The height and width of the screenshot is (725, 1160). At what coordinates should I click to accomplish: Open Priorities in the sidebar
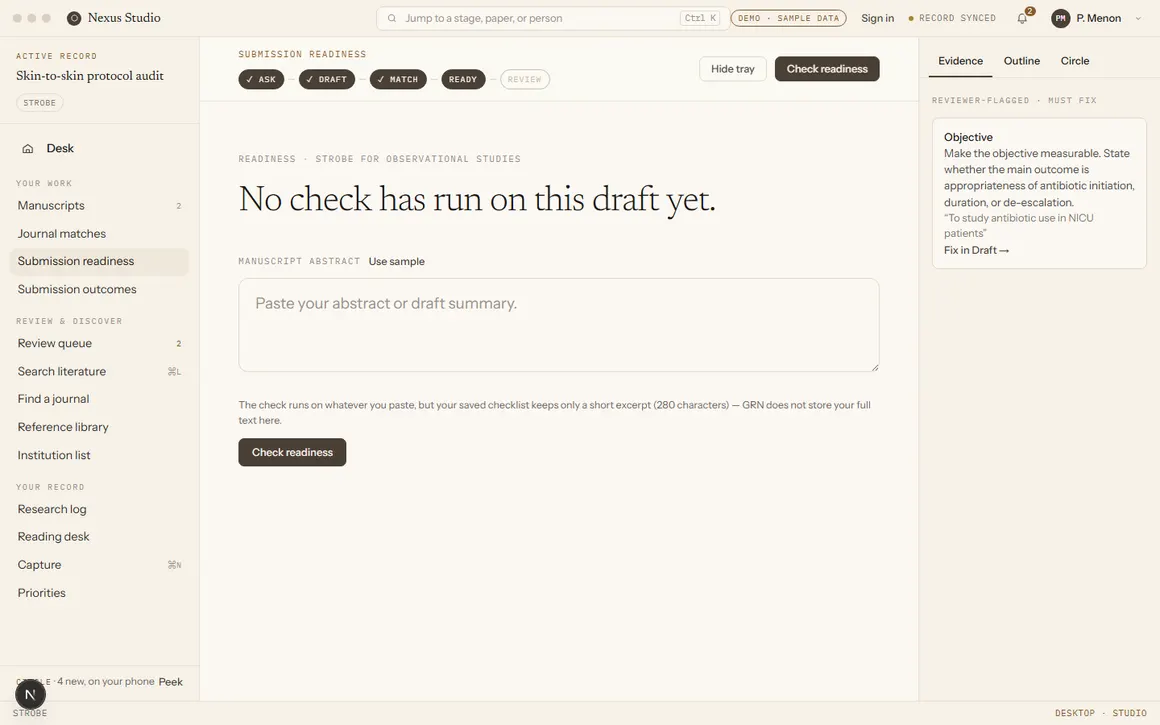coord(99,593)
